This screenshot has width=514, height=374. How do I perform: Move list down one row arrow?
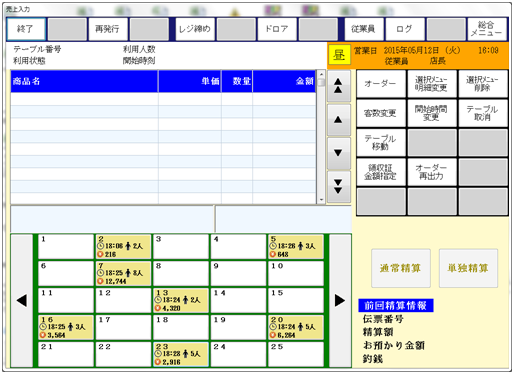pyautogui.click(x=338, y=153)
